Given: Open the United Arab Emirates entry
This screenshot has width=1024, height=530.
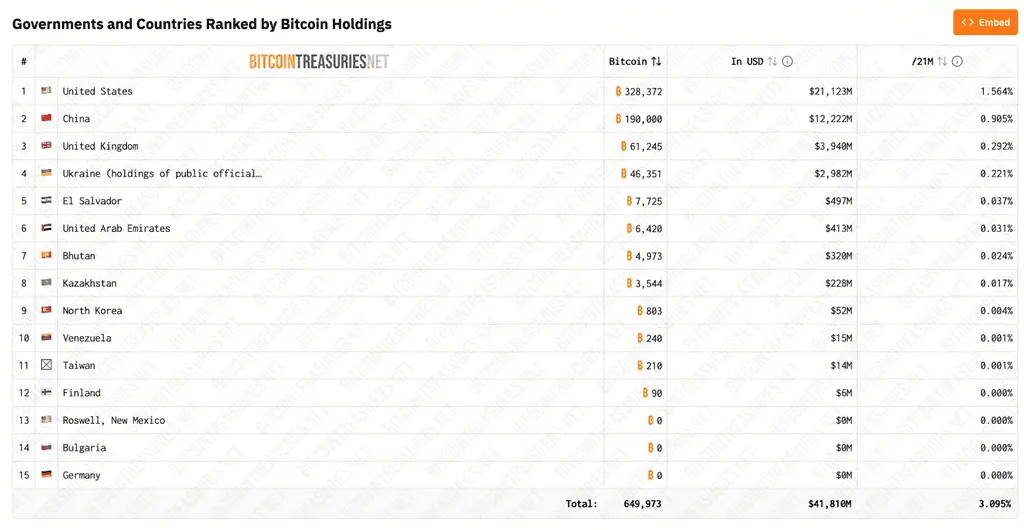Looking at the screenshot, I should click(x=116, y=228).
